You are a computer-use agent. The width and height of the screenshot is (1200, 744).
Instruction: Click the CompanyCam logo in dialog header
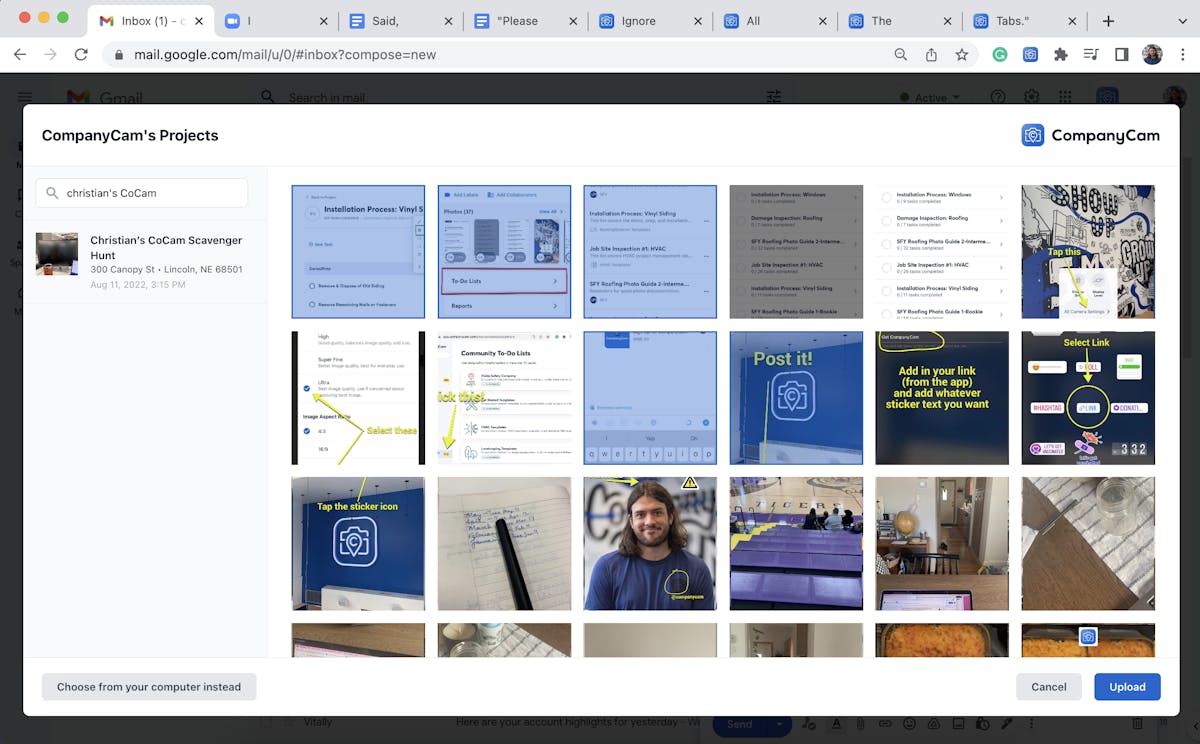click(x=1090, y=135)
